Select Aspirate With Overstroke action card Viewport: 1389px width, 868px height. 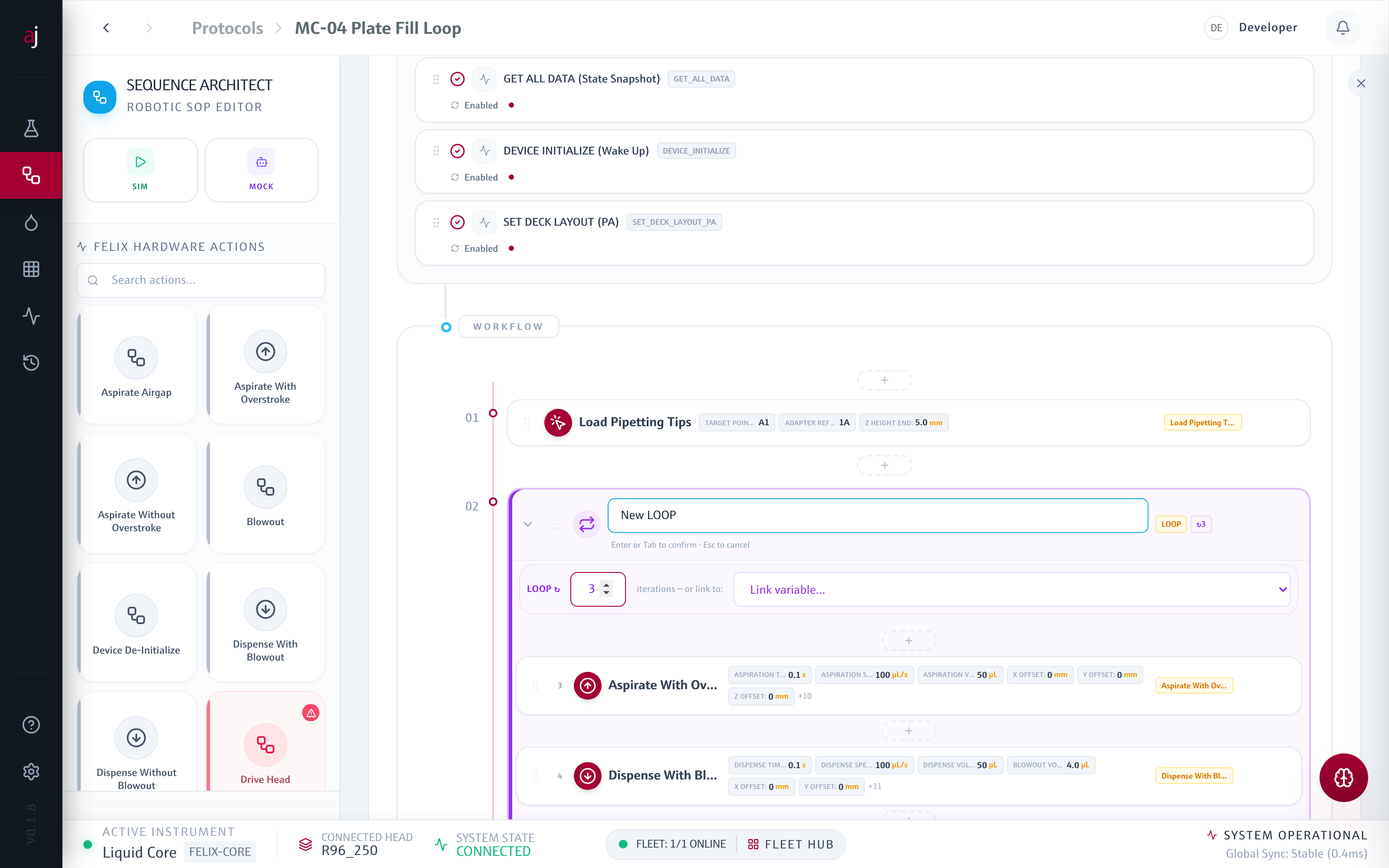(x=265, y=365)
